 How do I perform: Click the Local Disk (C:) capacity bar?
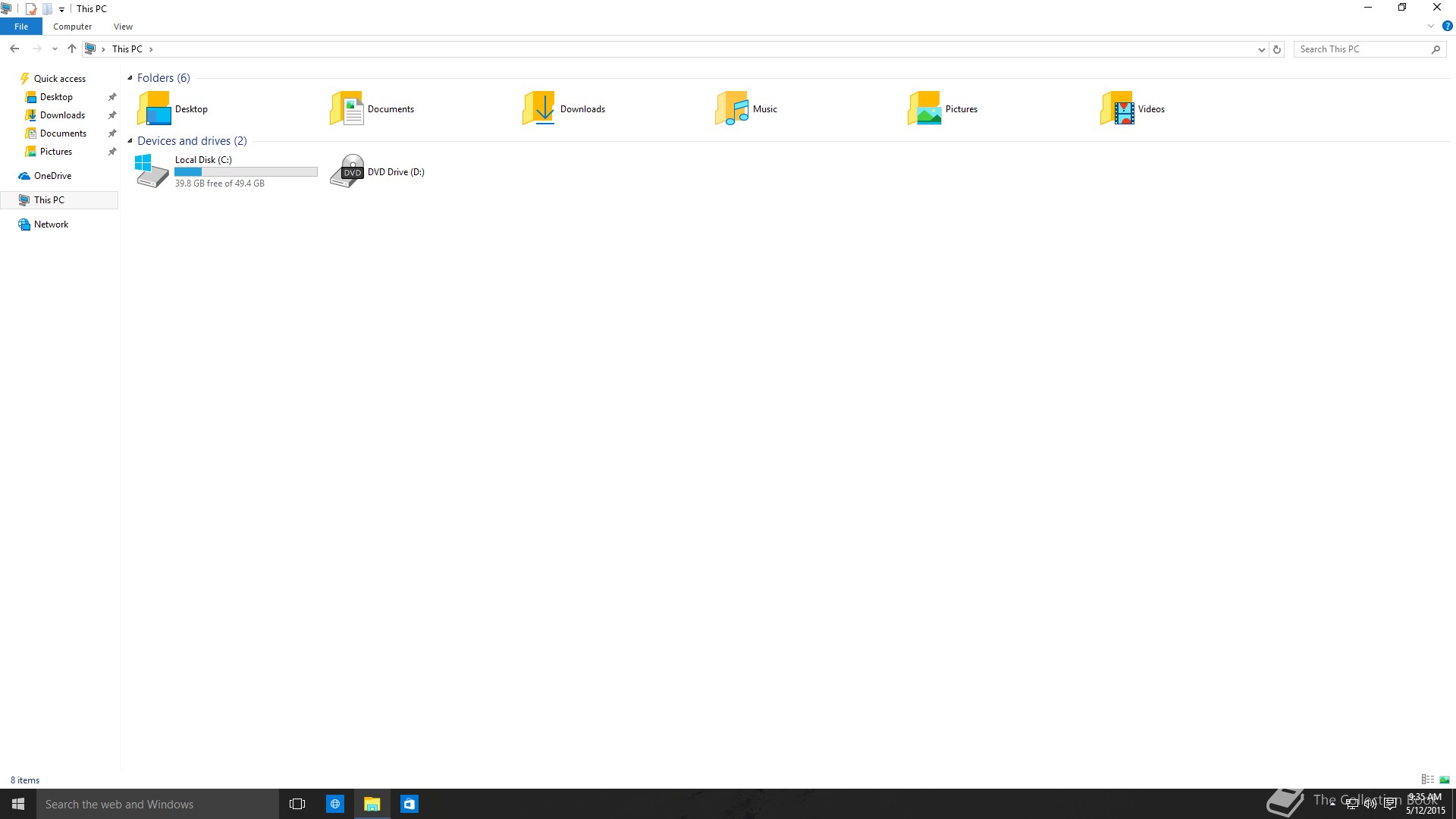click(246, 172)
